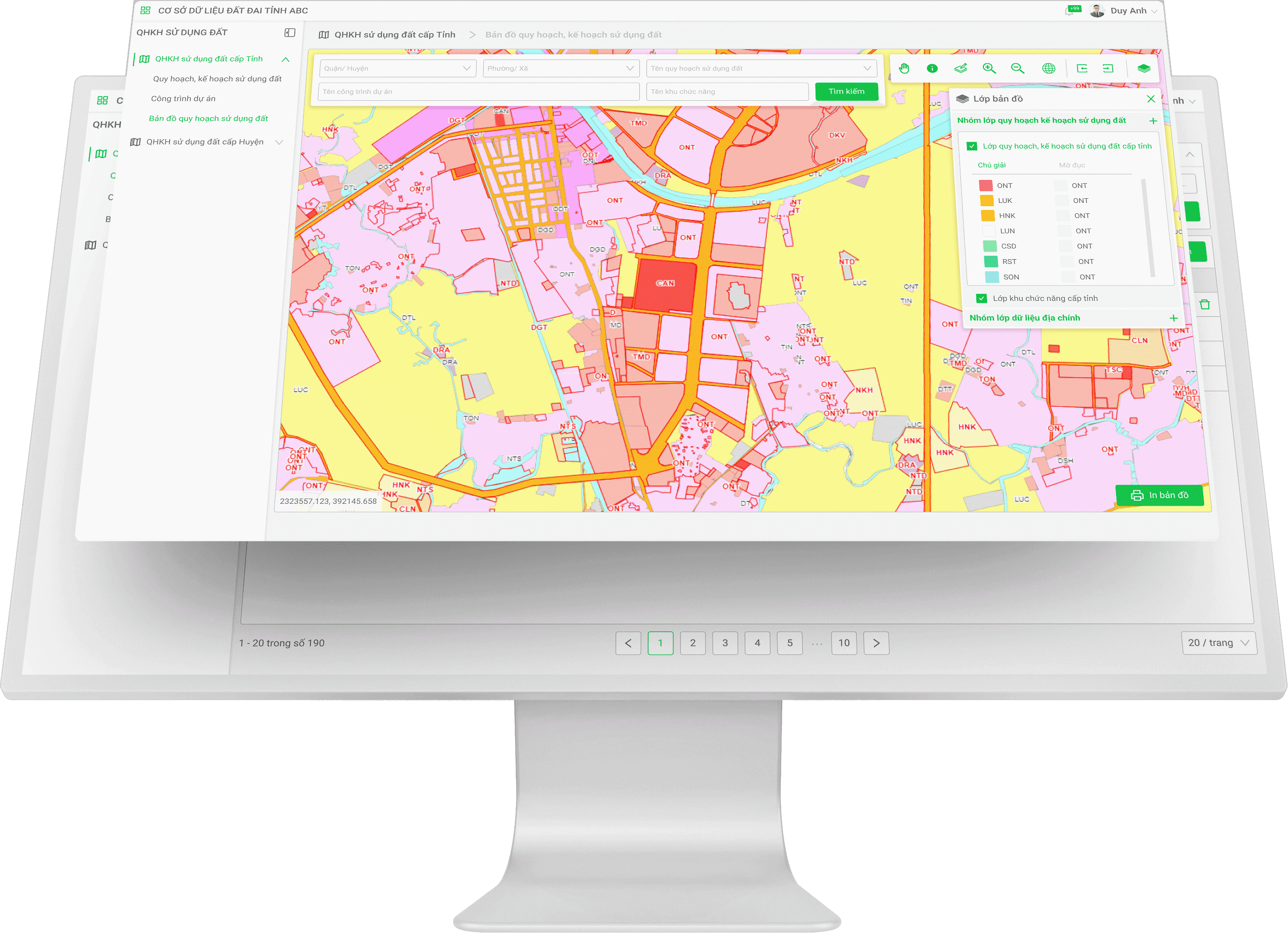Viewport: 1288px width, 933px height.
Task: Click the edit layer pencil tool
Action: tap(960, 69)
